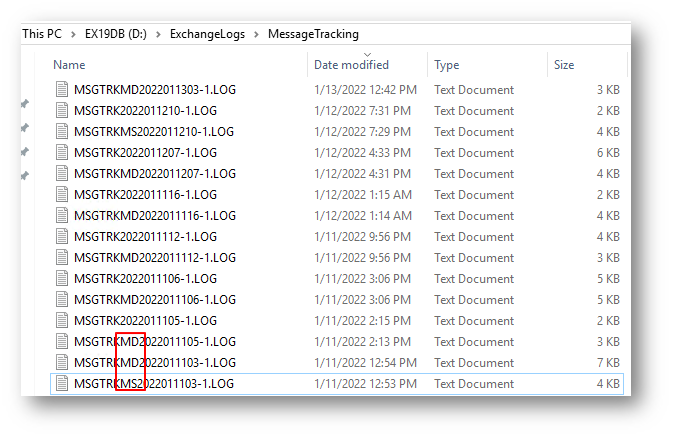Click the file icon for MSGTRKMS2022011210-1.LOG
This screenshot has height=438, width=673.
pyautogui.click(x=62, y=131)
